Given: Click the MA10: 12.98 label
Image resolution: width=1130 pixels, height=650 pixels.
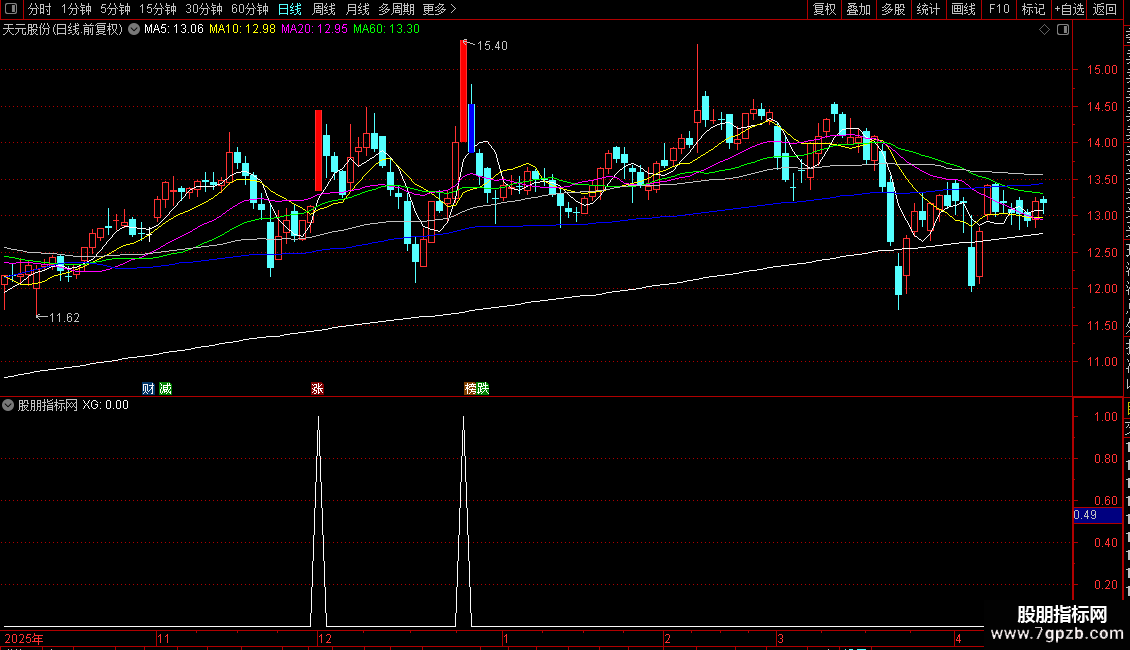Looking at the screenshot, I should 242,29.
